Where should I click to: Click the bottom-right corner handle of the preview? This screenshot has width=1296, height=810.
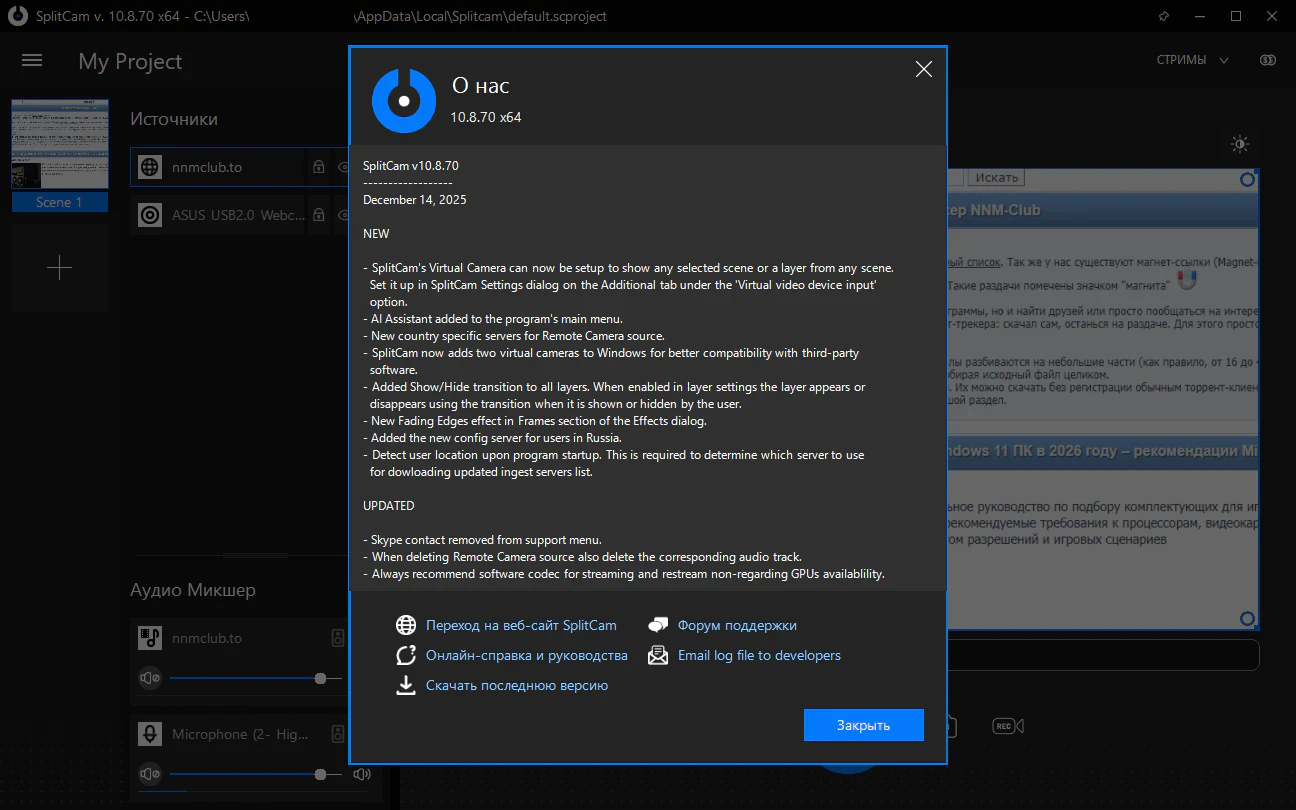[x=1248, y=620]
